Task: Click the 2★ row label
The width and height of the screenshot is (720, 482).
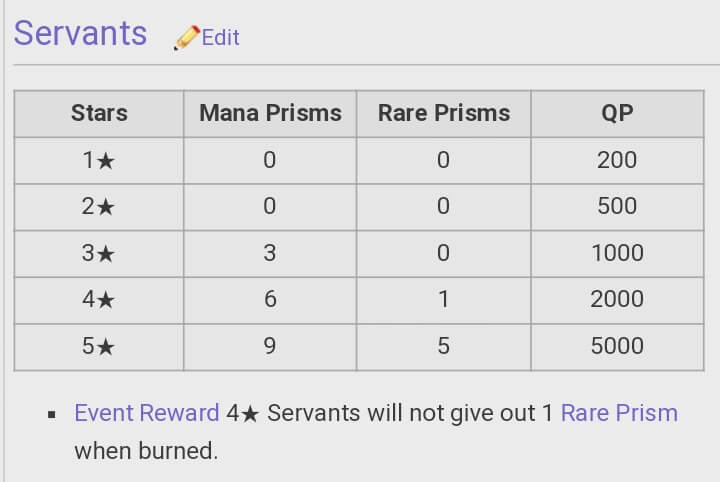Action: (99, 207)
